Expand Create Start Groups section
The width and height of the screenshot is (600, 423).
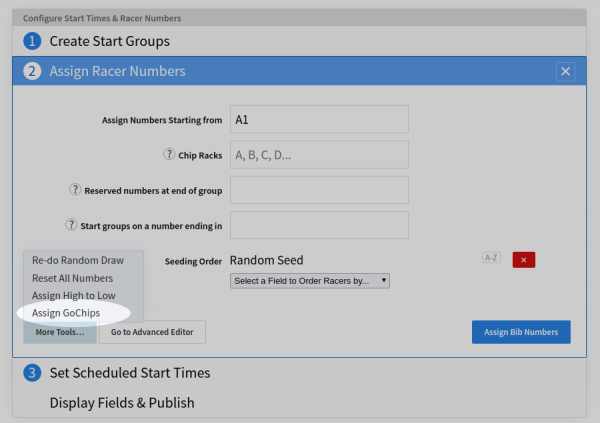tap(109, 41)
